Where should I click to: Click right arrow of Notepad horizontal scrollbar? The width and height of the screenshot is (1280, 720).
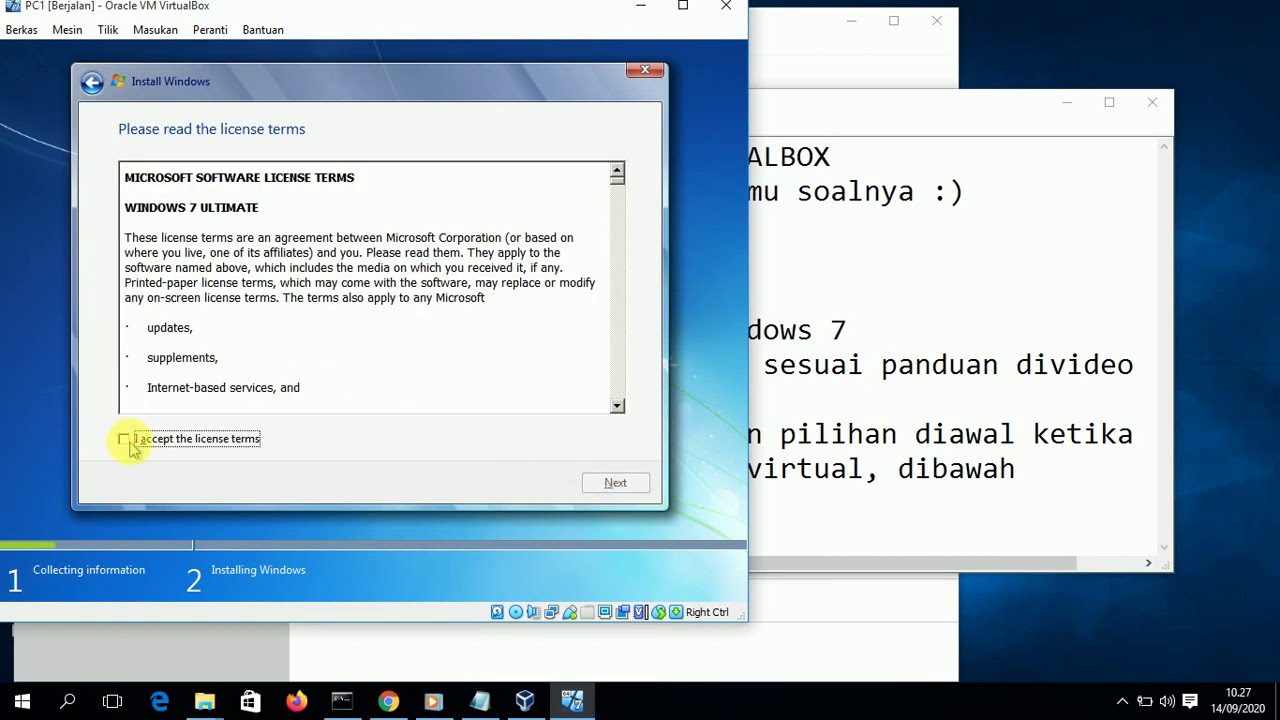[x=1148, y=563]
